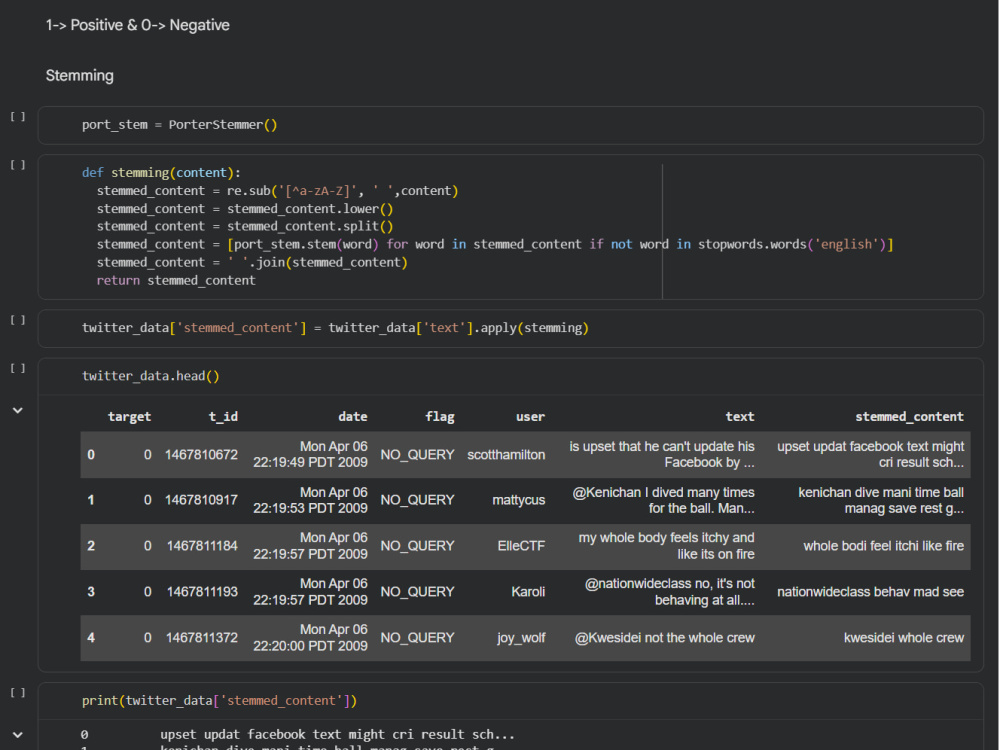Select the Stemming heading text cell

[x=80, y=75]
